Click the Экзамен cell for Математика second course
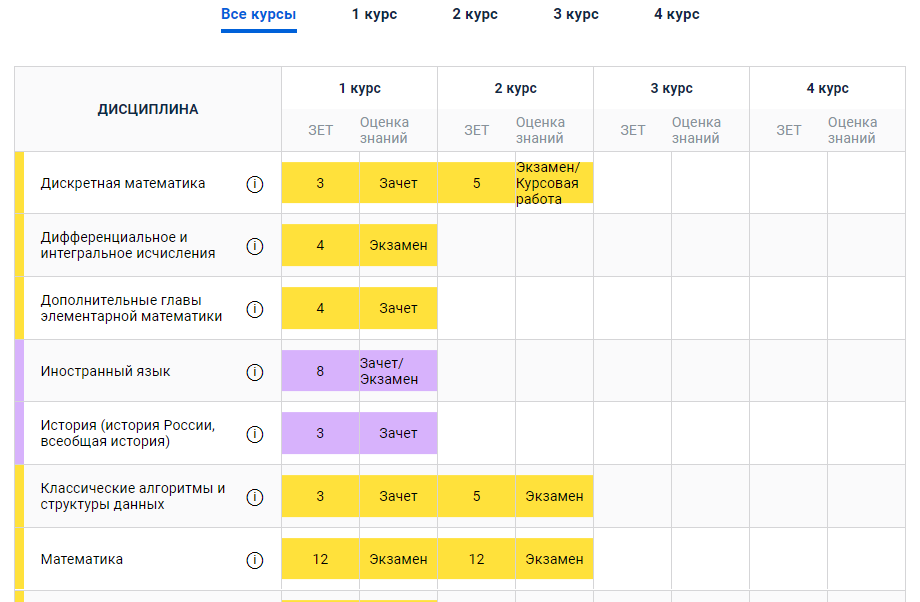This screenshot has height=602, width=920. 553,559
